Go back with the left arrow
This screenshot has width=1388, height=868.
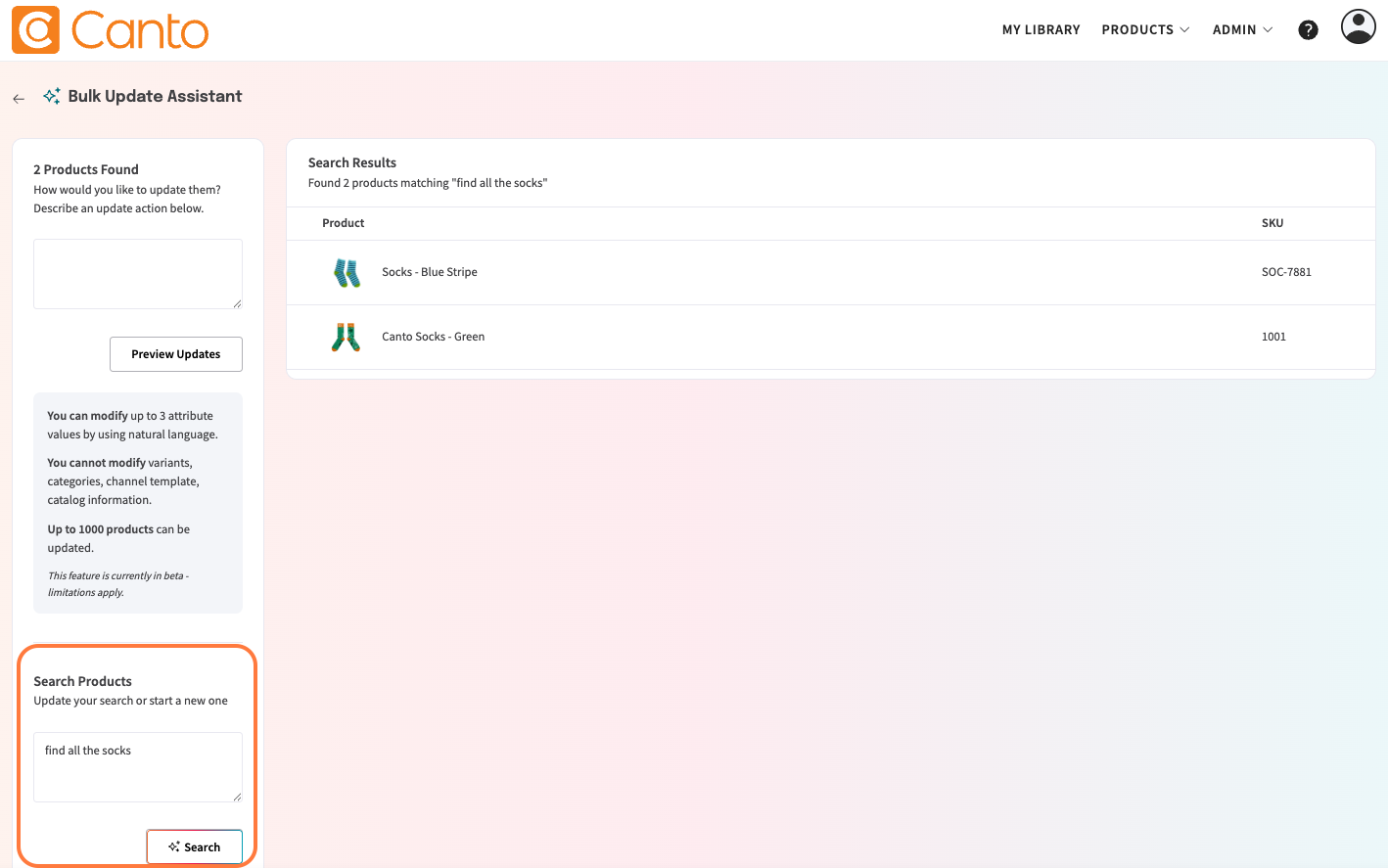click(19, 98)
